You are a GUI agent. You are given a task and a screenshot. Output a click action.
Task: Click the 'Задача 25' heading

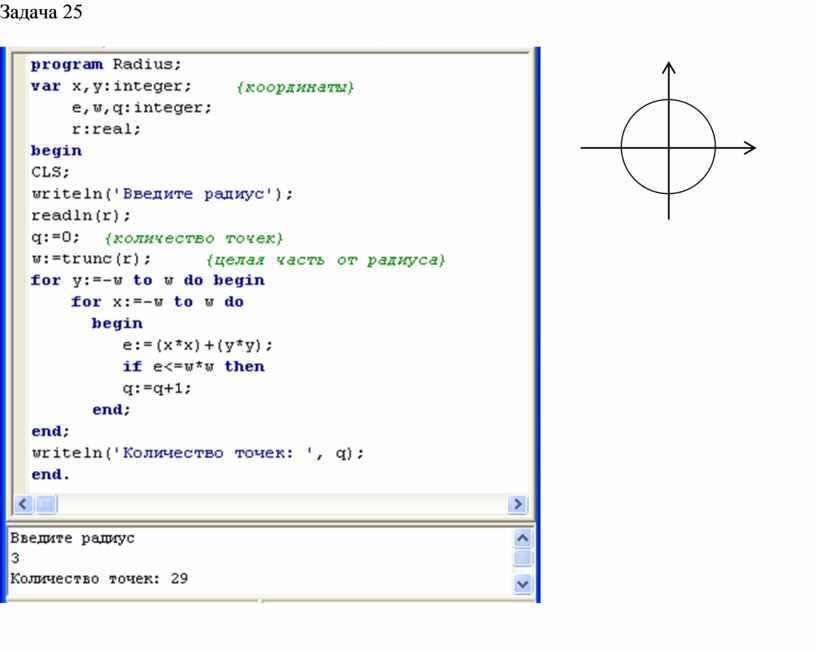click(41, 12)
